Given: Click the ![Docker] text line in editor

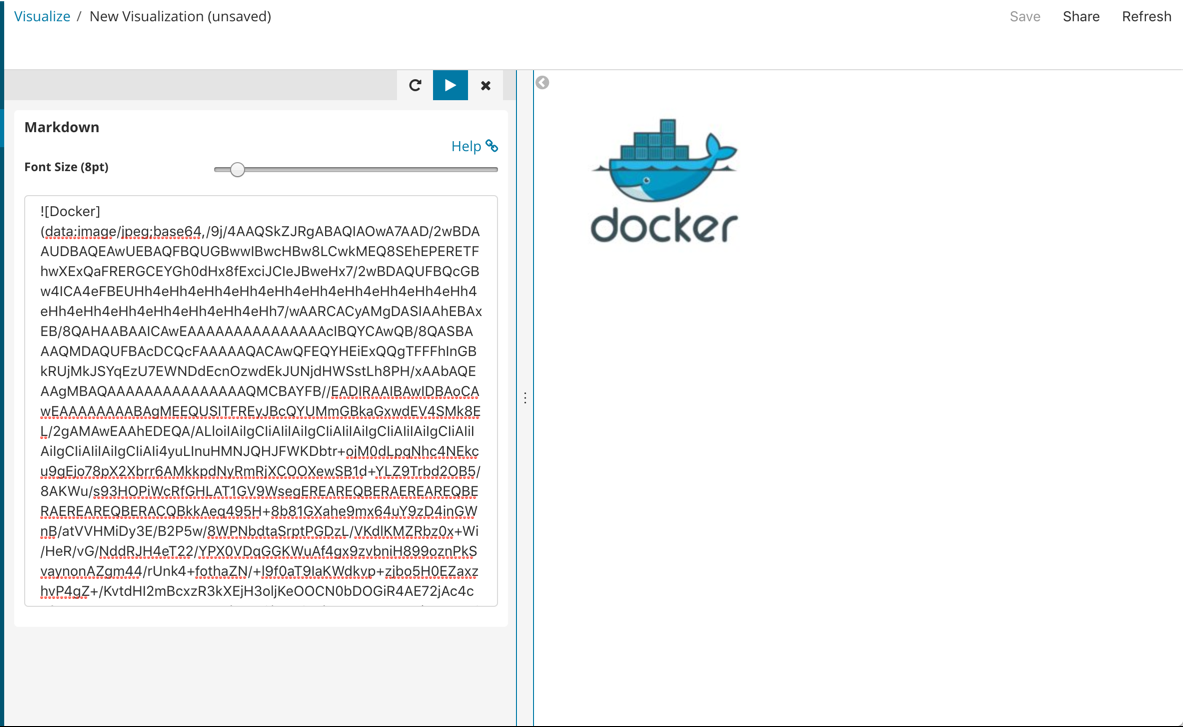Looking at the screenshot, I should point(70,211).
